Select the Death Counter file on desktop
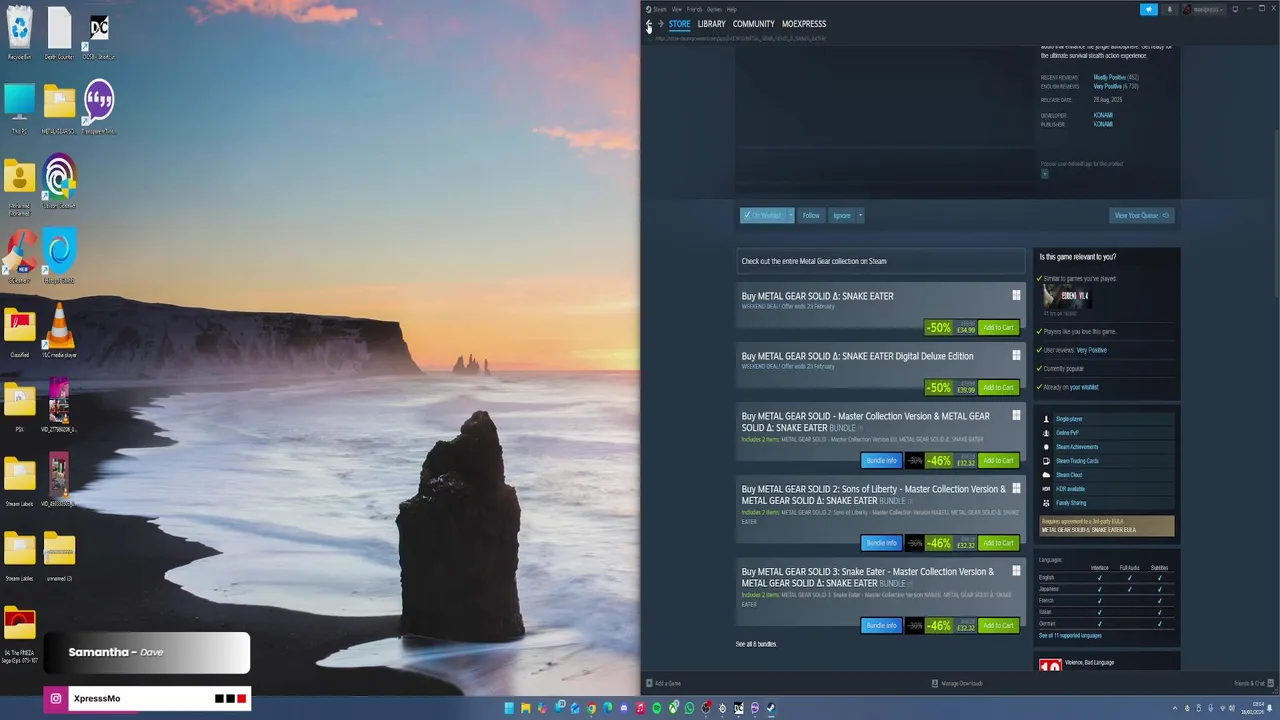Image resolution: width=1280 pixels, height=720 pixels. click(x=59, y=33)
